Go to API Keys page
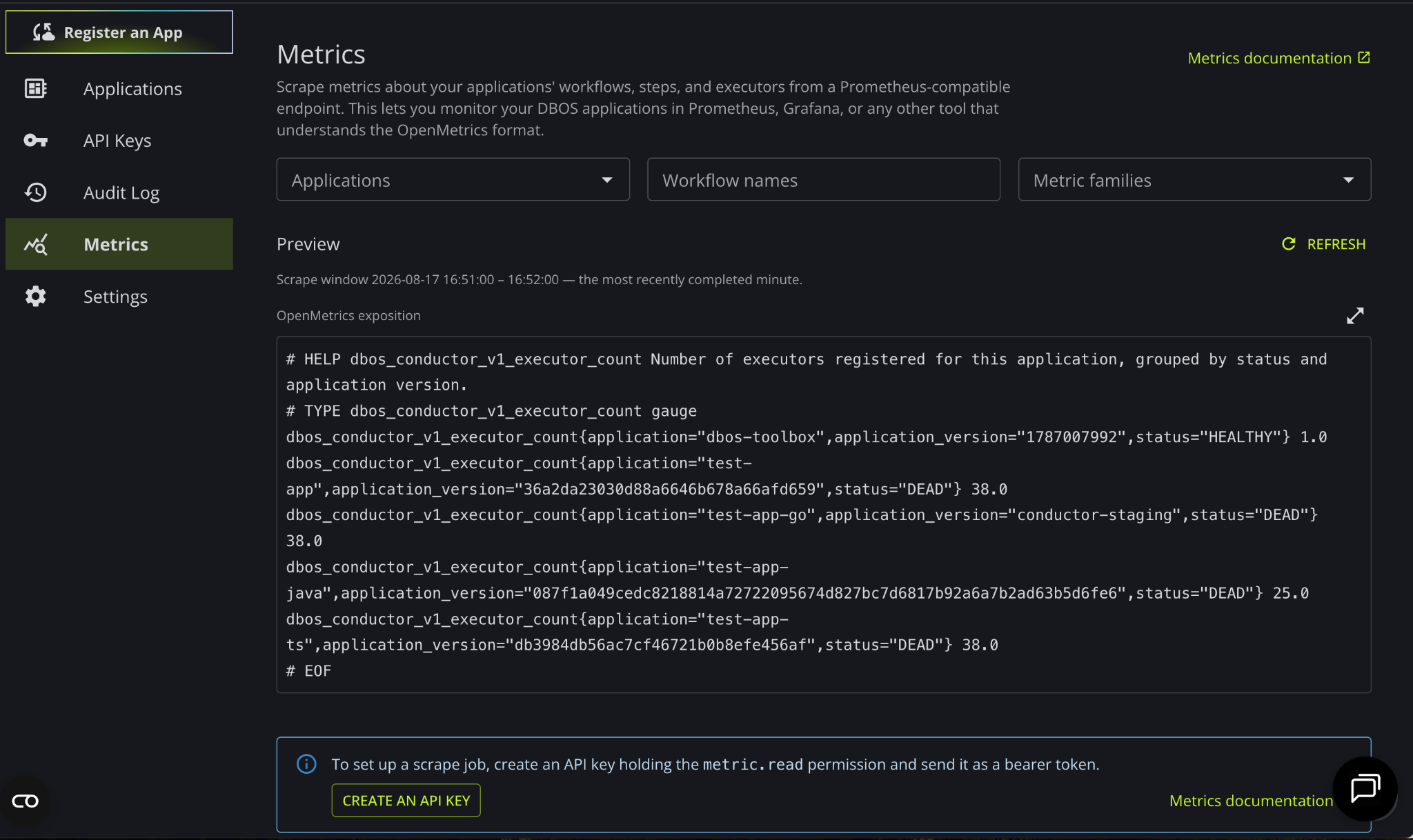The width and height of the screenshot is (1413, 840). click(119, 141)
